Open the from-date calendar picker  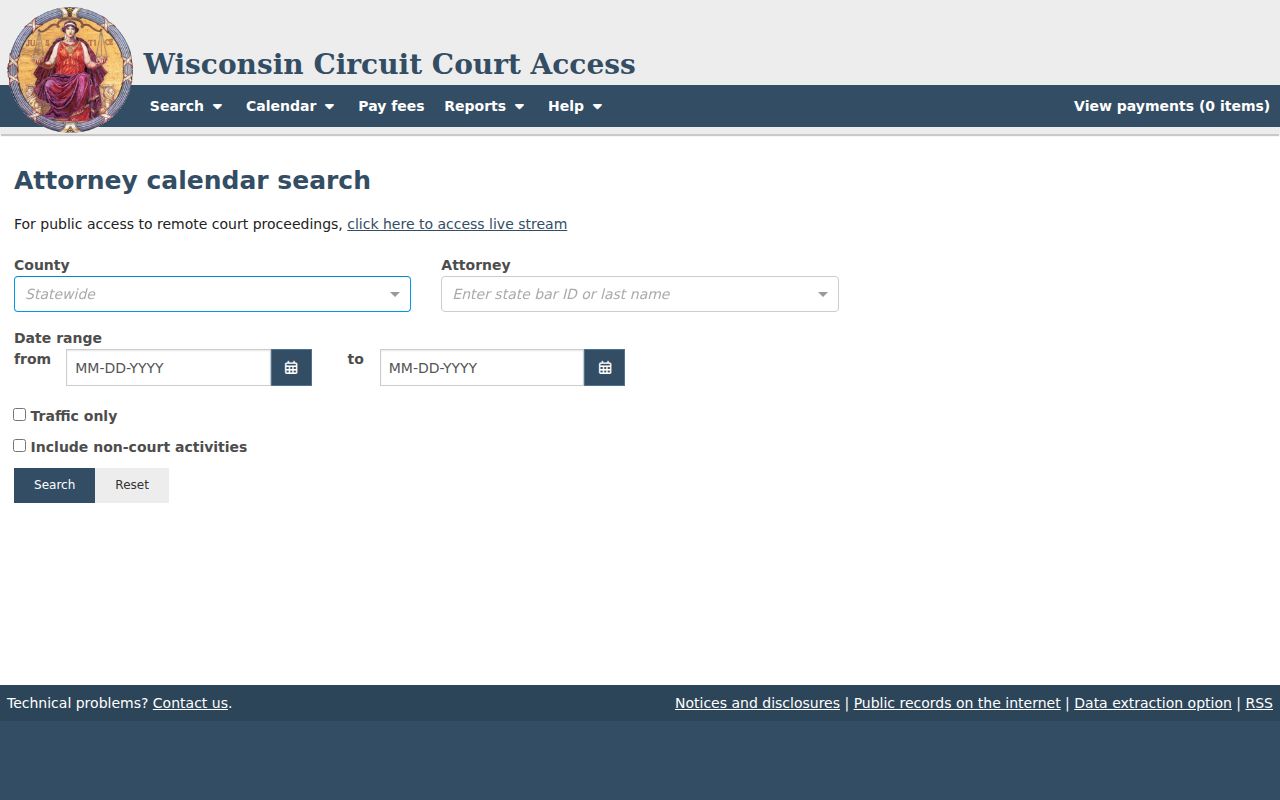coord(291,368)
